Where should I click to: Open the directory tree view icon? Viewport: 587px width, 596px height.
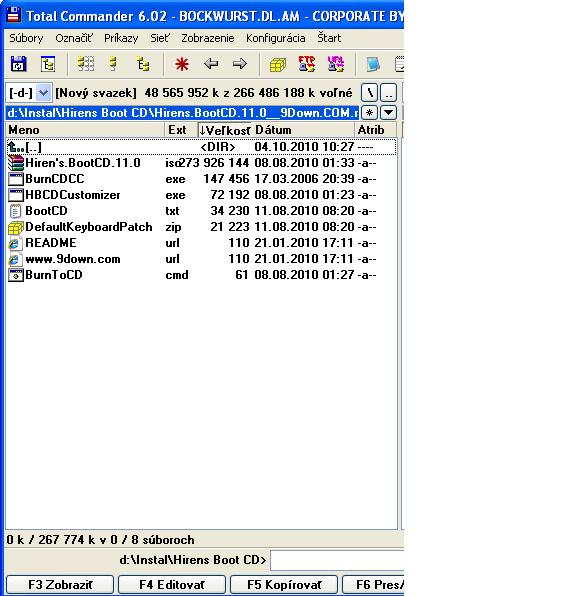tap(48, 64)
